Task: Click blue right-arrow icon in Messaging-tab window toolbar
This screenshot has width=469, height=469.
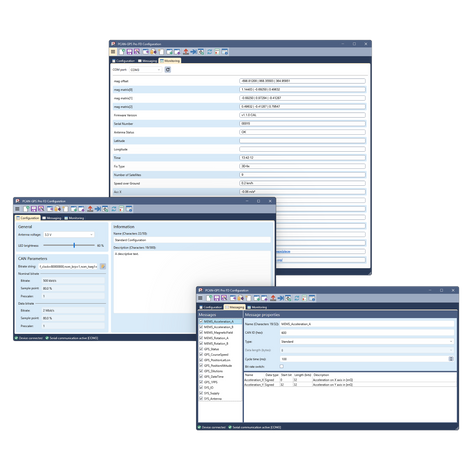Action: pyautogui.click(x=281, y=298)
